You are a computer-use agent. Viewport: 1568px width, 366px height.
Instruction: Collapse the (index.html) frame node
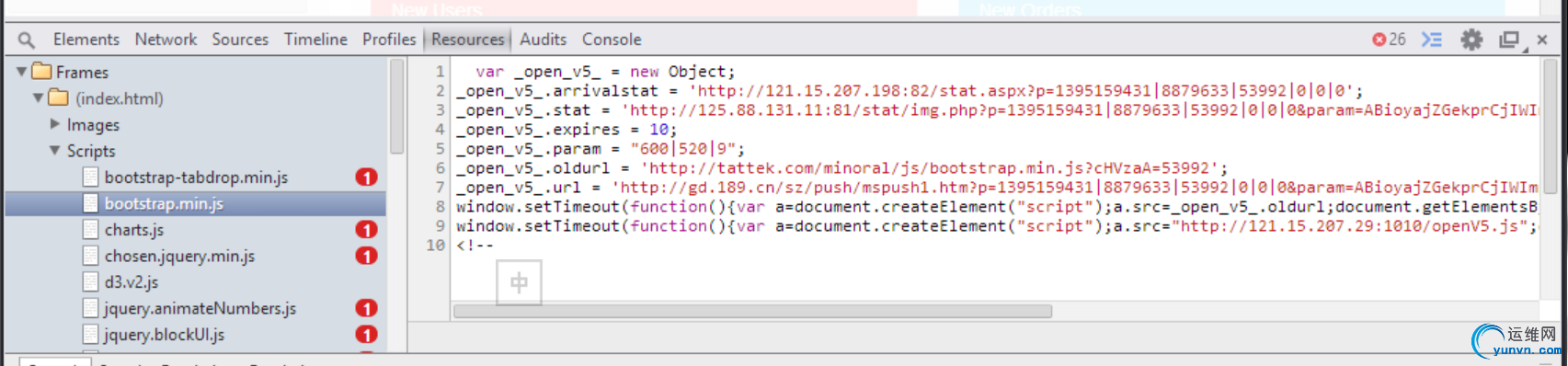pyautogui.click(x=39, y=97)
